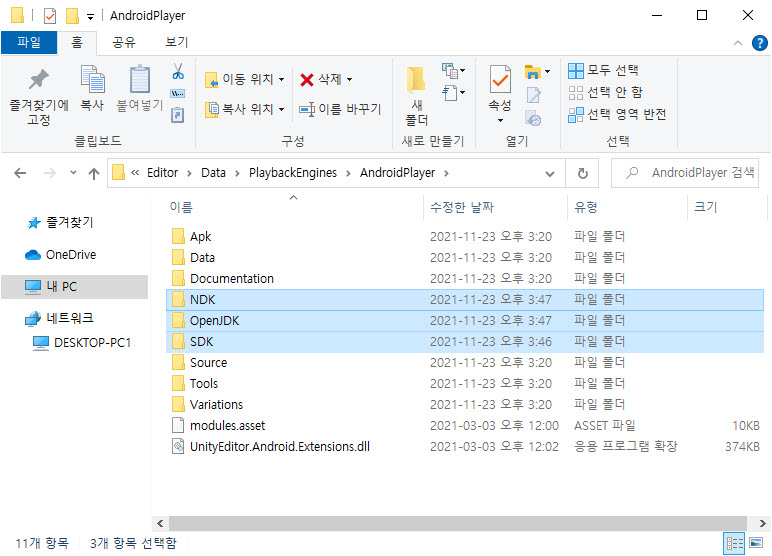This screenshot has height=556, width=772.
Task: Select the OpenJDK folder row
Action: tap(465, 321)
